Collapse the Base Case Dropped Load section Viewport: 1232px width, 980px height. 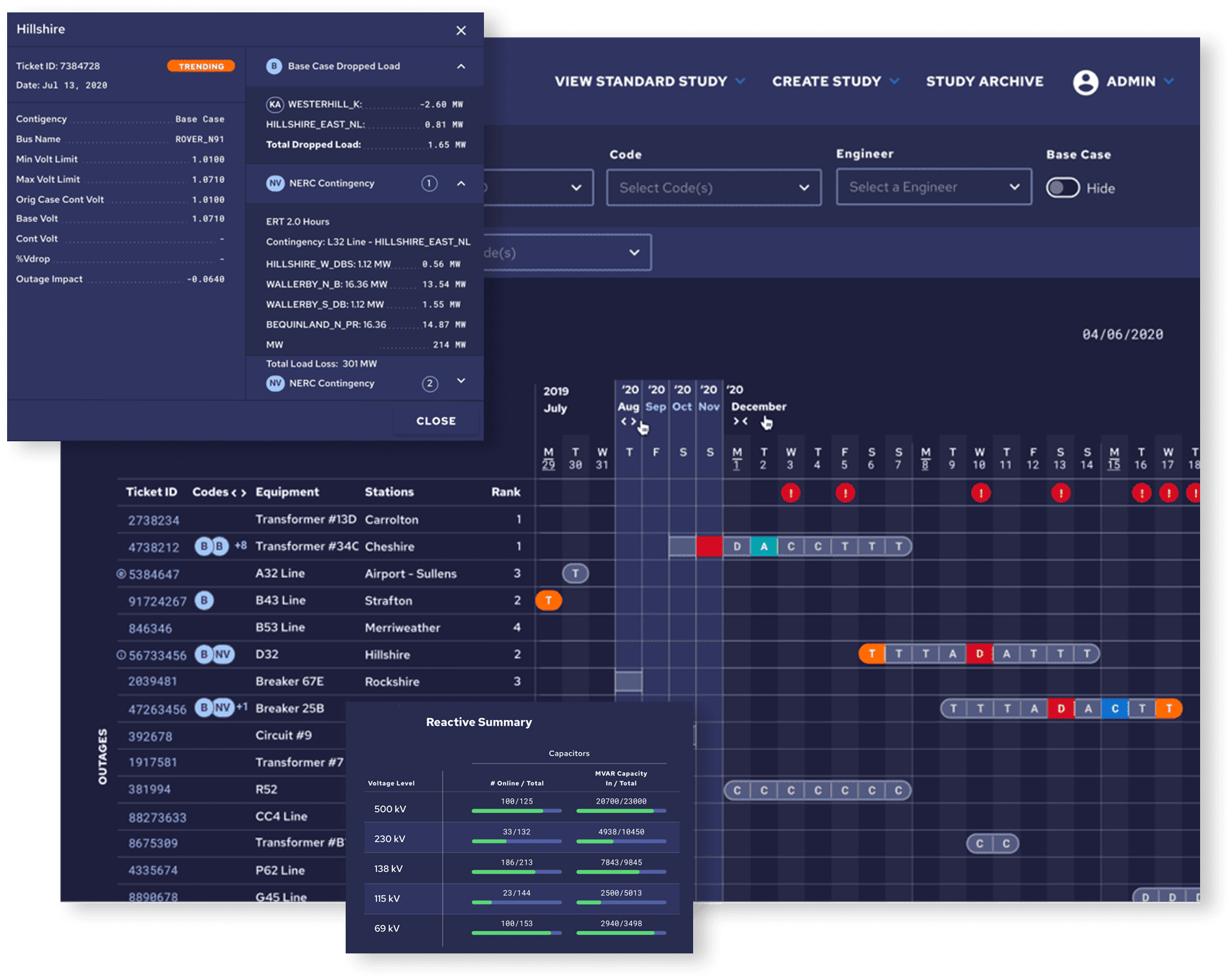point(461,66)
